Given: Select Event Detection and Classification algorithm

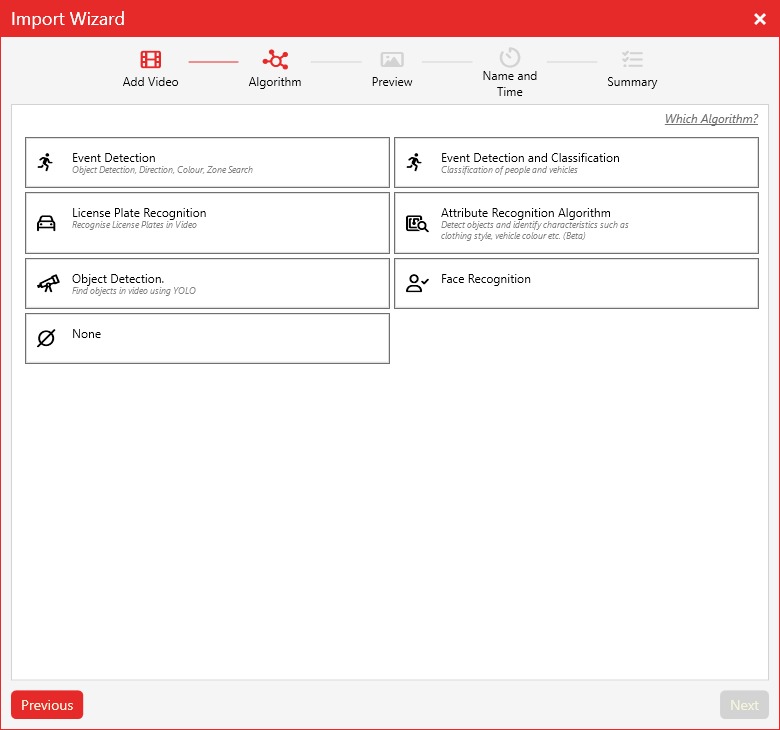Looking at the screenshot, I should [576, 163].
